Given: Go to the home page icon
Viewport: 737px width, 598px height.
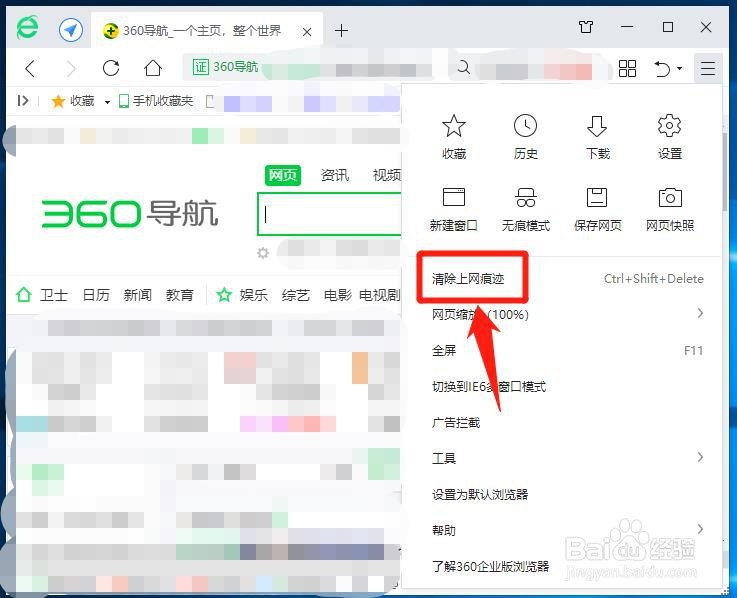Looking at the screenshot, I should coord(152,68).
